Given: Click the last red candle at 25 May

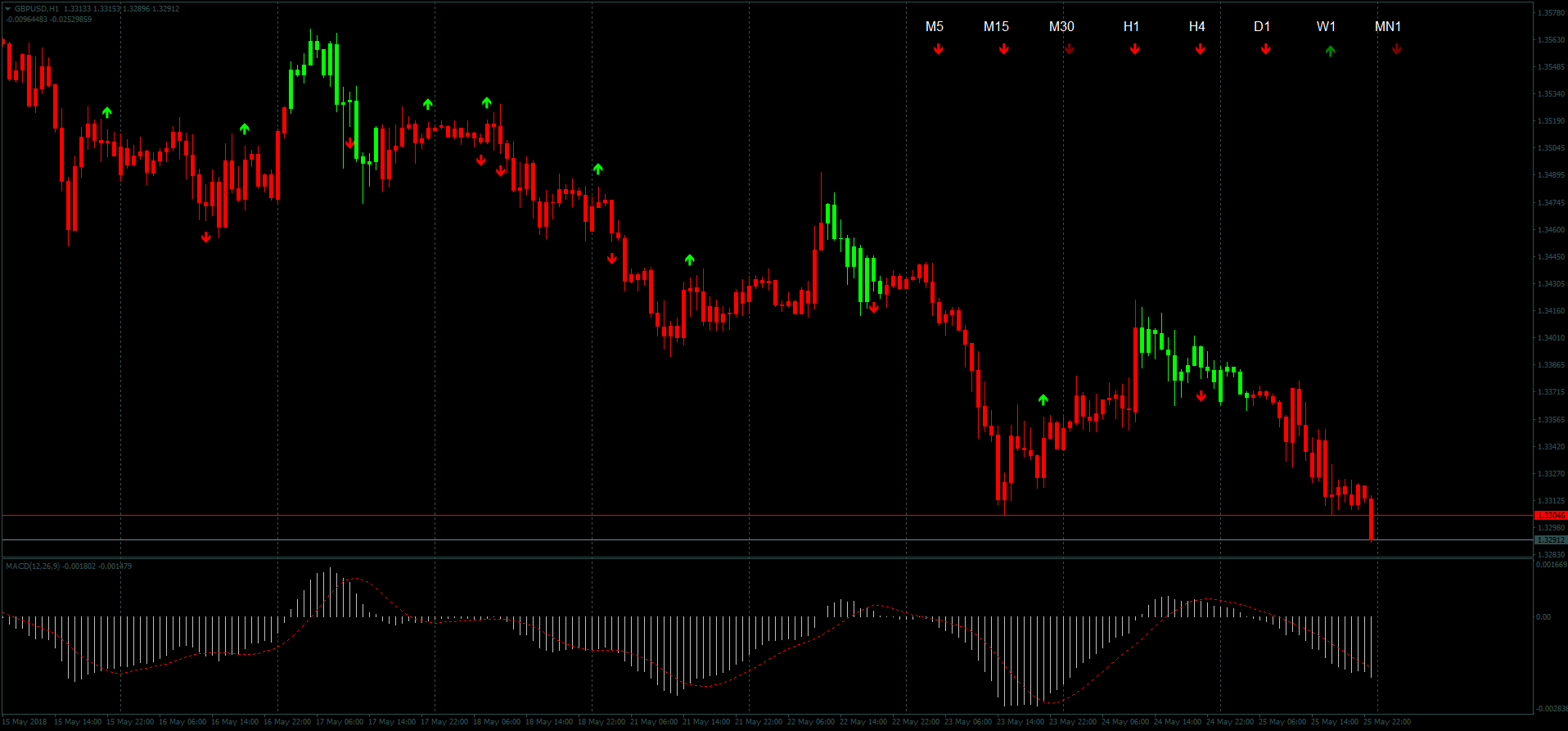Looking at the screenshot, I should (1371, 519).
